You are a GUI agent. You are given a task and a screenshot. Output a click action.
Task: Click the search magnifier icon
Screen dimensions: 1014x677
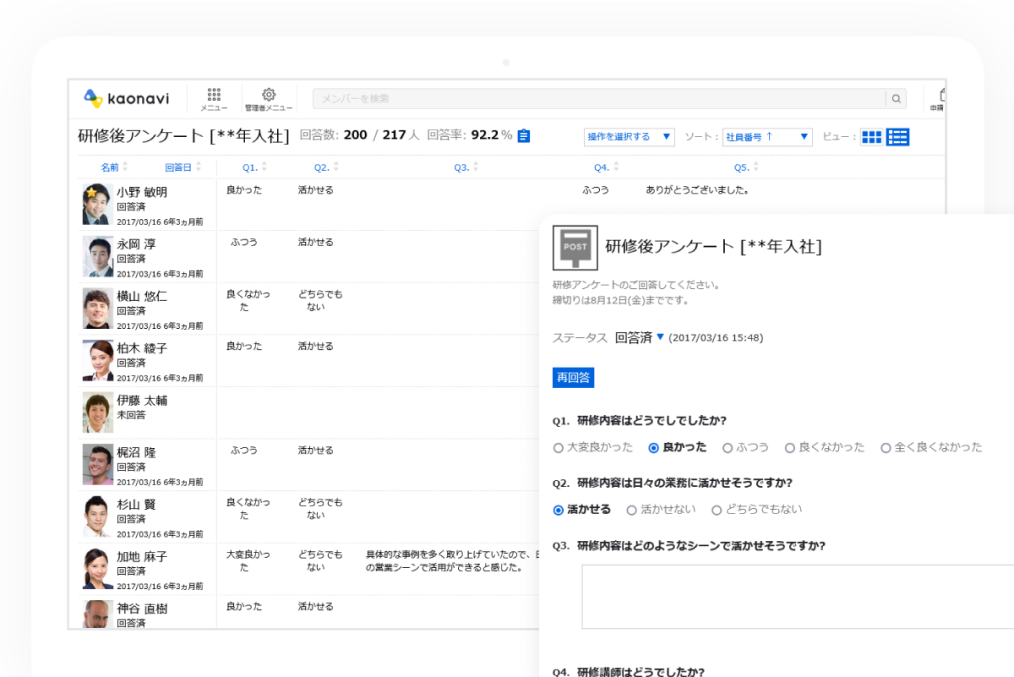(896, 98)
